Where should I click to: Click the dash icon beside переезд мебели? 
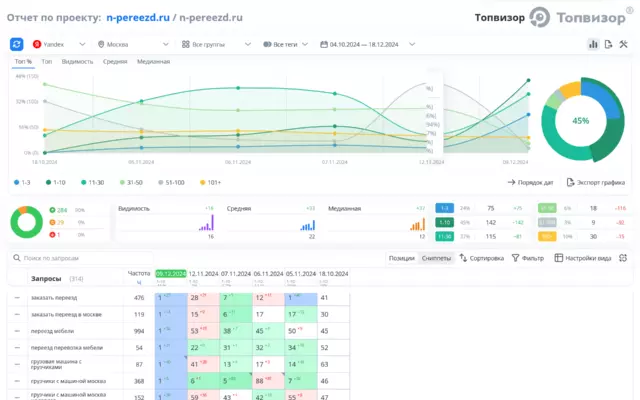click(17, 331)
